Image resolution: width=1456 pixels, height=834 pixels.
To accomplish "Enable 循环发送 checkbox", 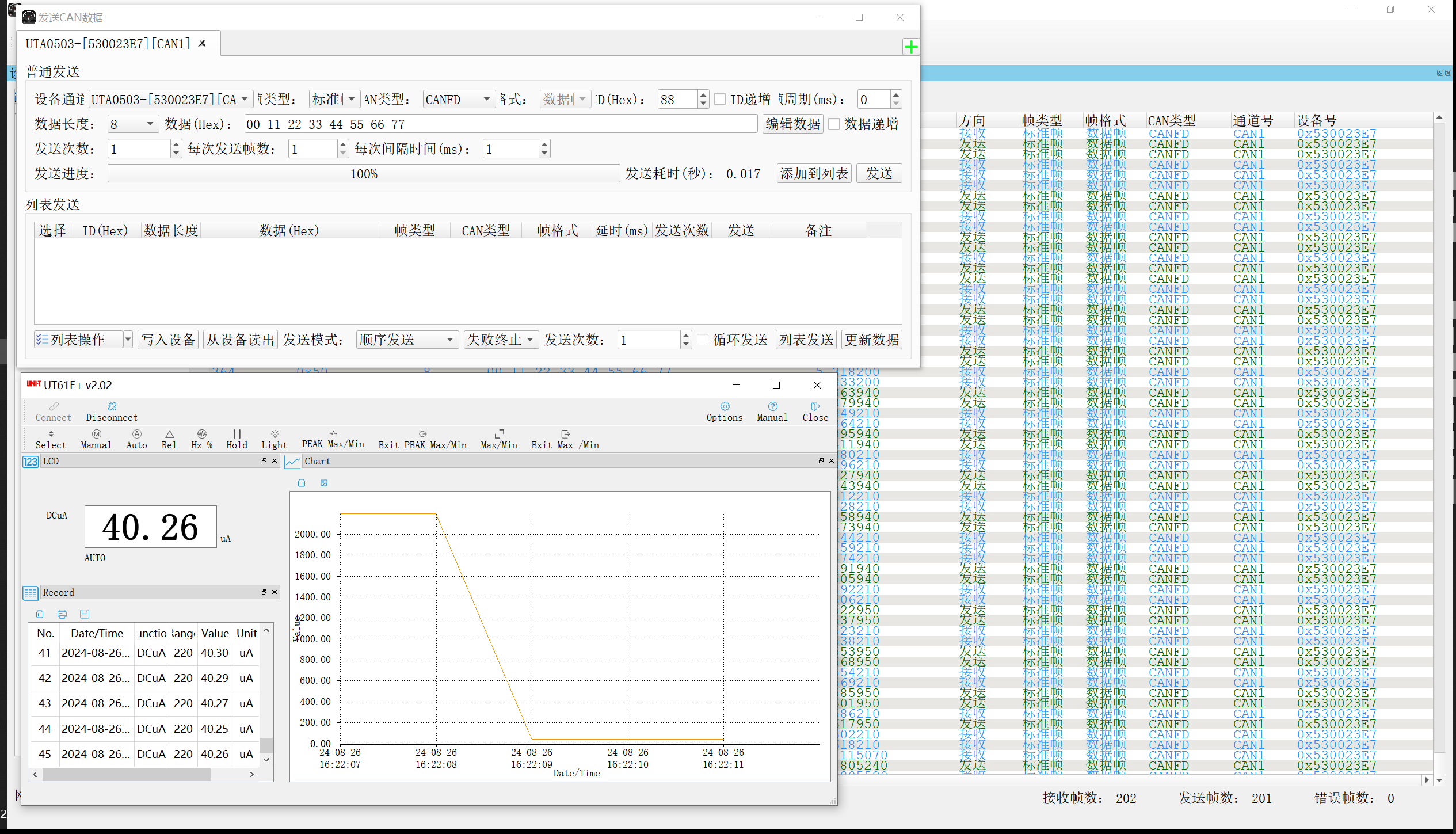I will click(x=703, y=340).
